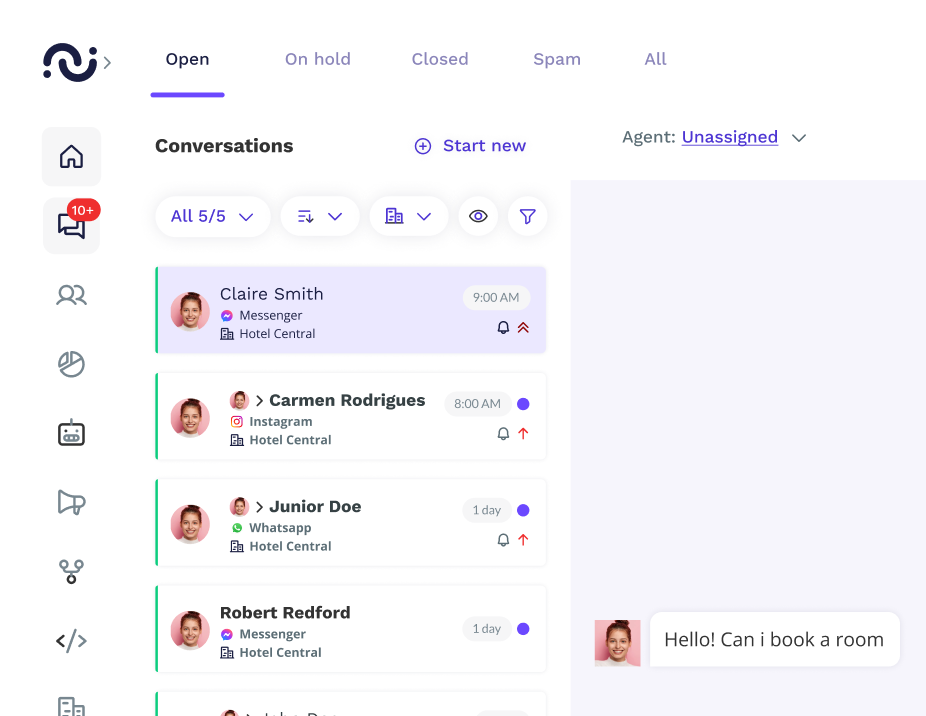Toggle bell notification on Claire Smith conversation
Viewport: 926px width, 716px height.
coord(503,327)
